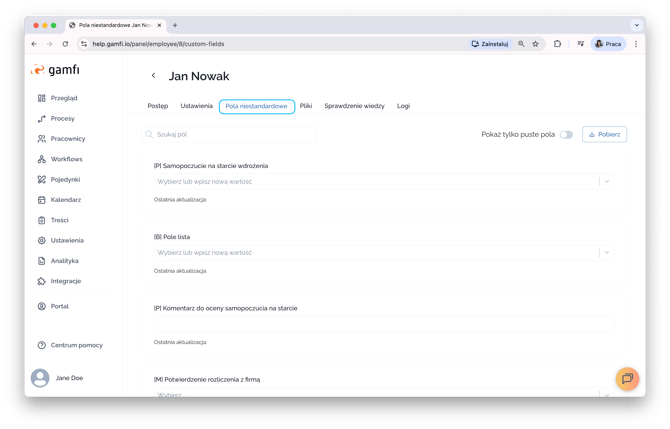This screenshot has height=429, width=670.
Task: Open Pojazdy vehicle icon in sidebar
Action: click(x=41, y=180)
